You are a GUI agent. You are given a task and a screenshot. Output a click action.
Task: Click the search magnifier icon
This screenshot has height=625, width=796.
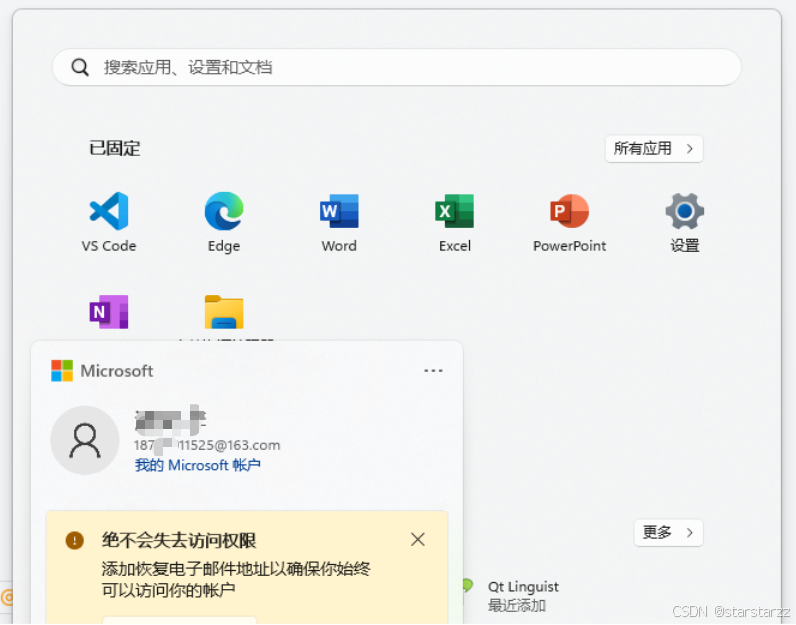[80, 67]
